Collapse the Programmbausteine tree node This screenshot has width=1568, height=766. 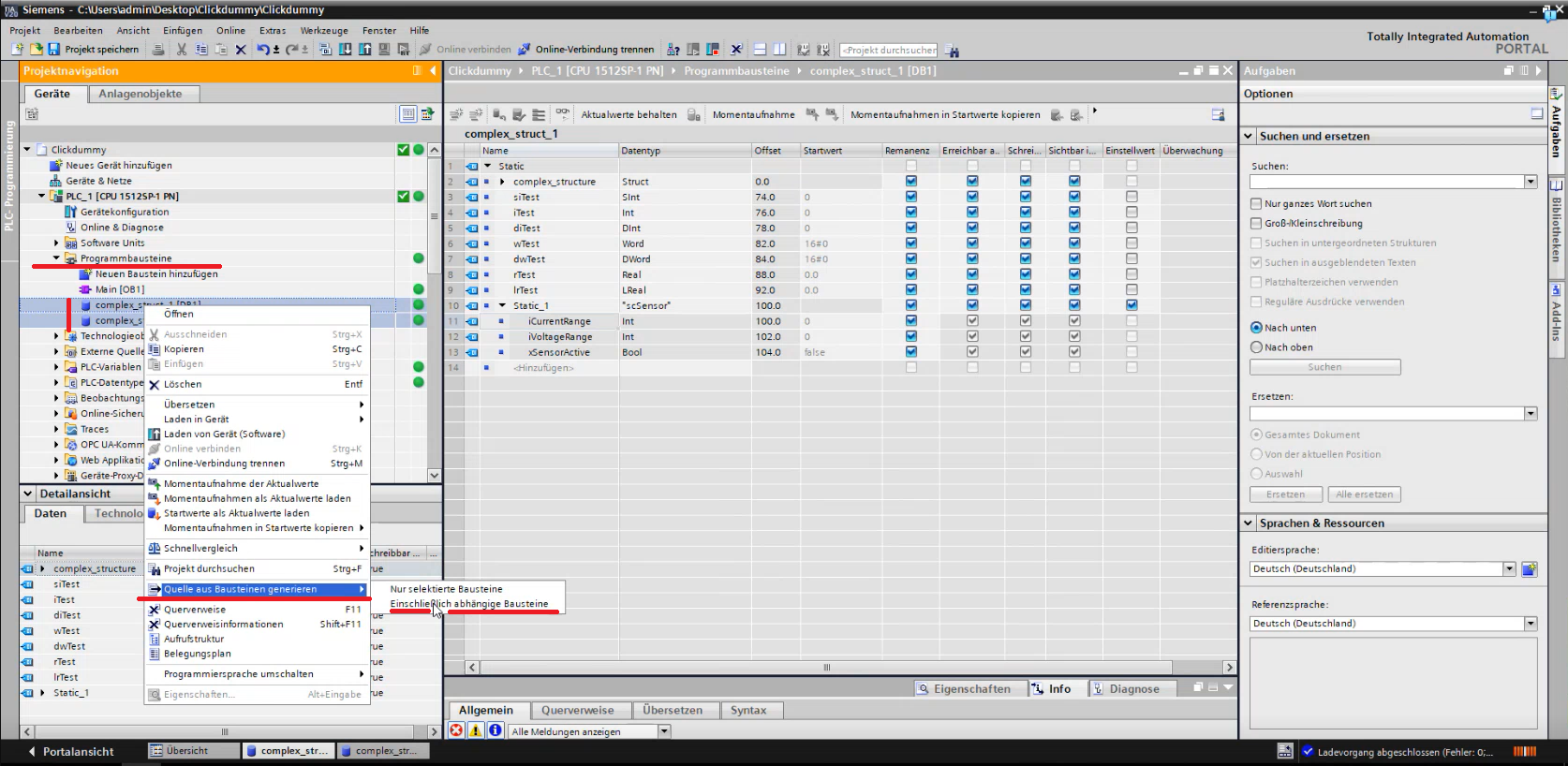pyautogui.click(x=56, y=258)
